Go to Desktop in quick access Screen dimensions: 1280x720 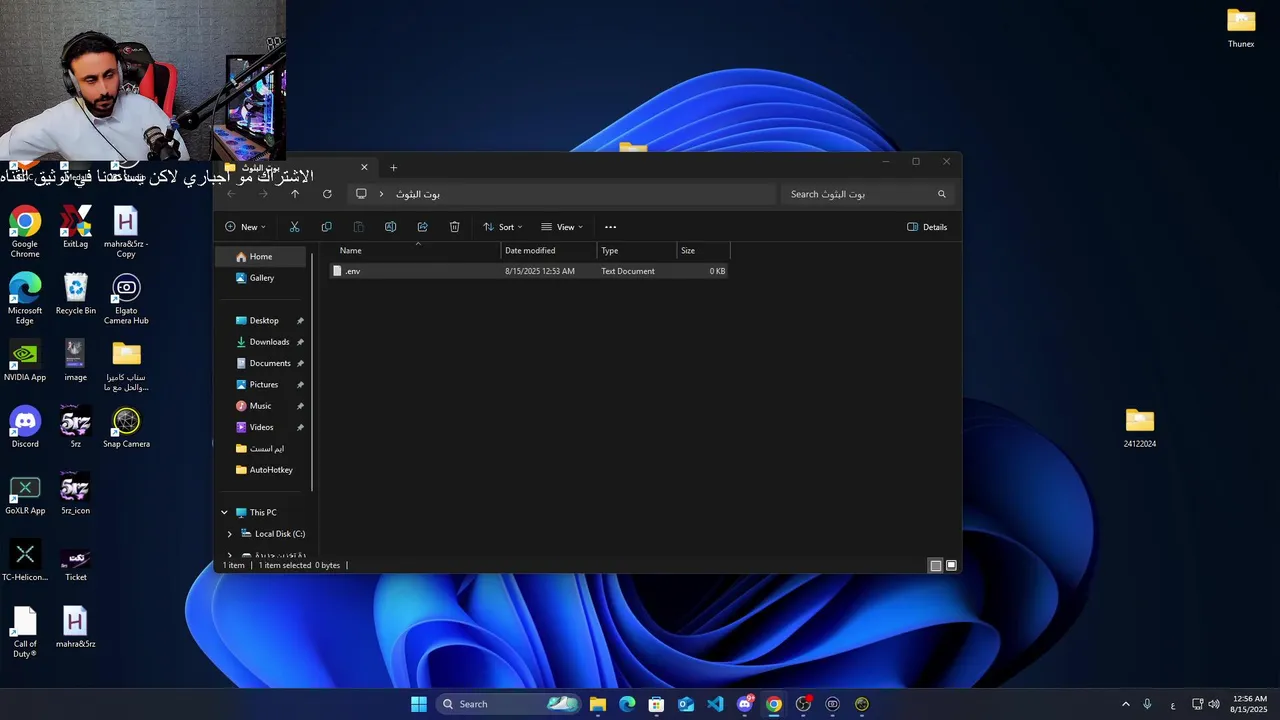coord(262,321)
